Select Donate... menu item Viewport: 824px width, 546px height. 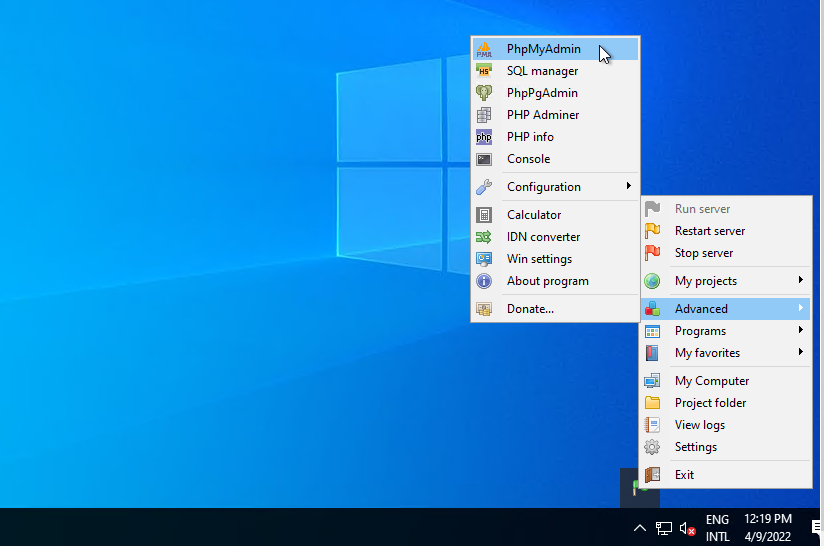[x=530, y=309]
